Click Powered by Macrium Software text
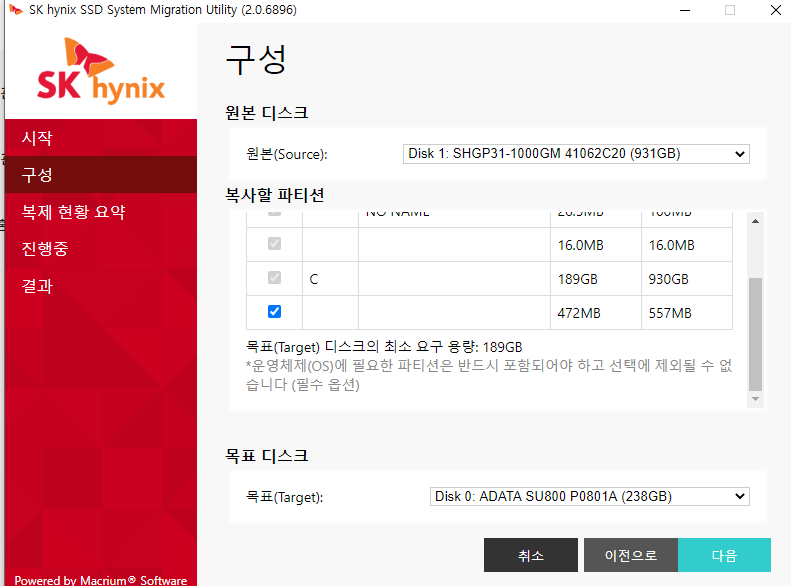Viewport: 791px width, 586px height. (101, 580)
